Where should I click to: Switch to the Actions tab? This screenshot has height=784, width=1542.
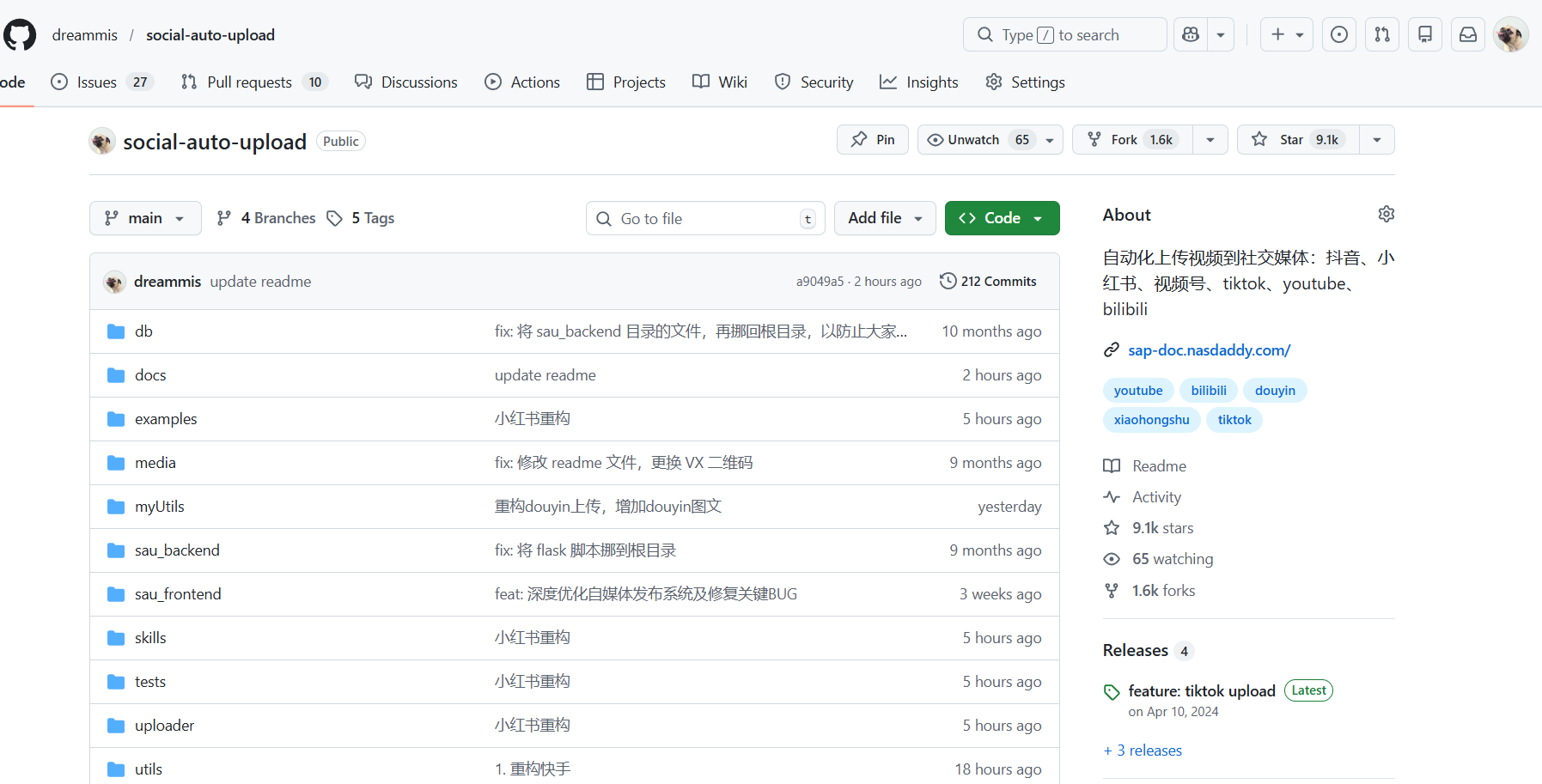[x=522, y=82]
